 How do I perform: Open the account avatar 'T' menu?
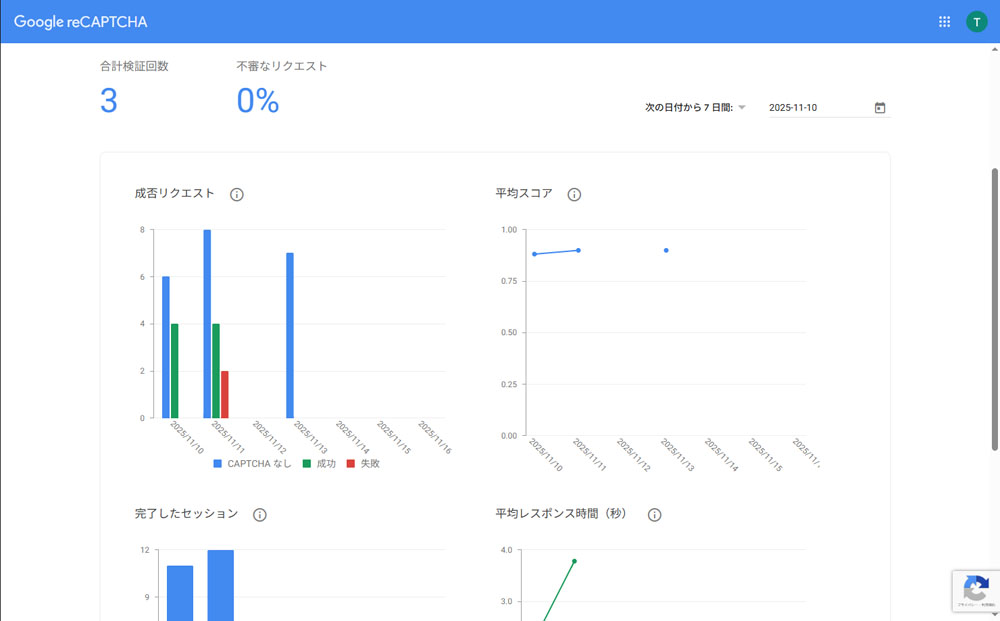[x=976, y=22]
